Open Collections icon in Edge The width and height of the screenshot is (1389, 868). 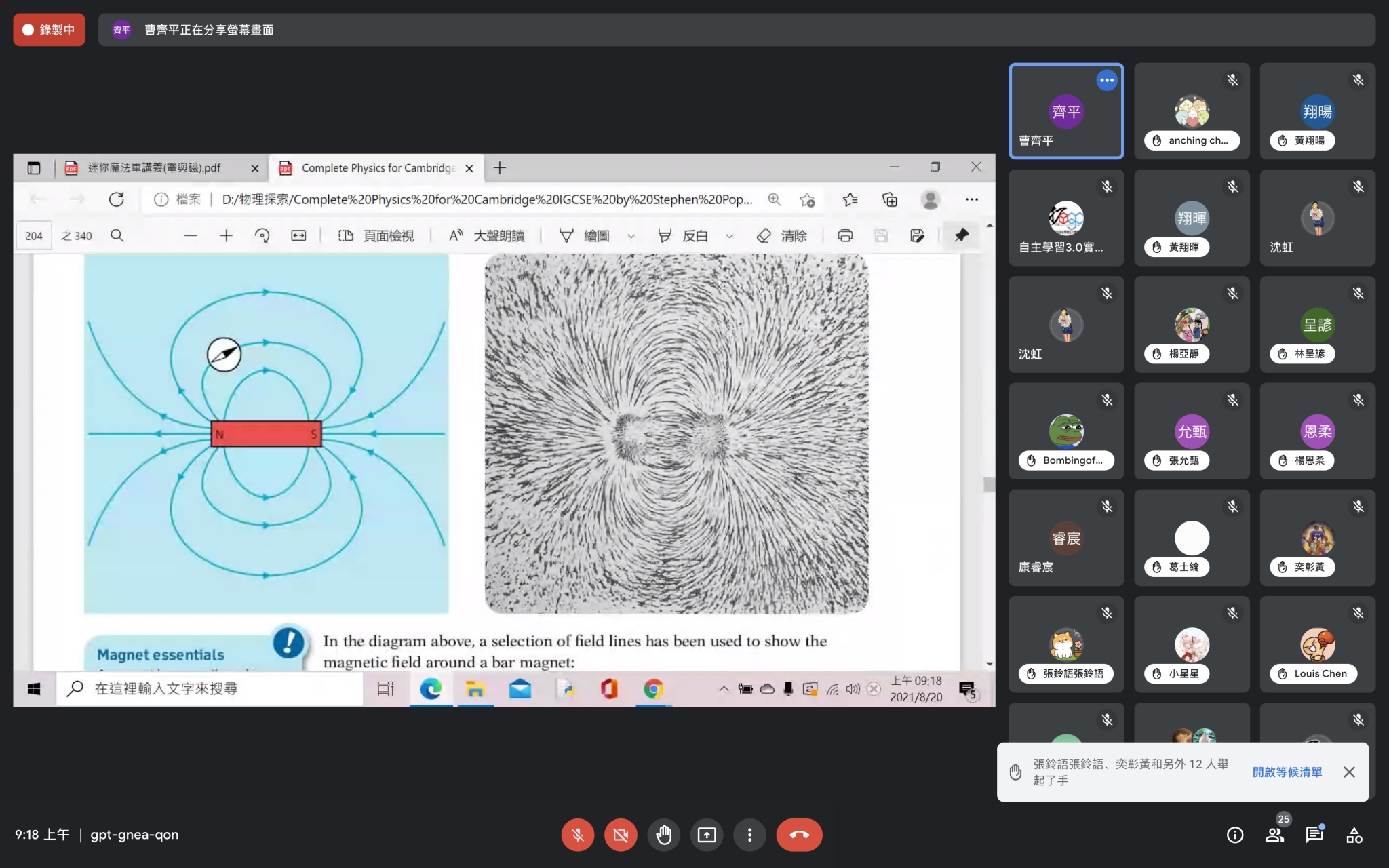[889, 199]
